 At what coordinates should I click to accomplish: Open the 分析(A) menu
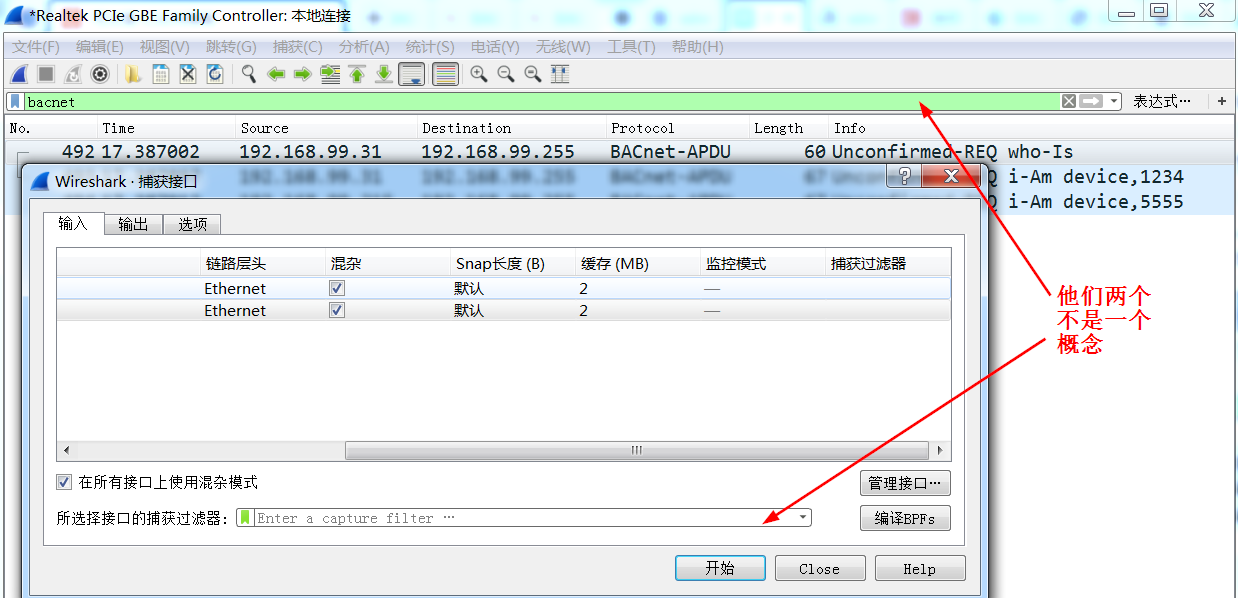point(364,47)
